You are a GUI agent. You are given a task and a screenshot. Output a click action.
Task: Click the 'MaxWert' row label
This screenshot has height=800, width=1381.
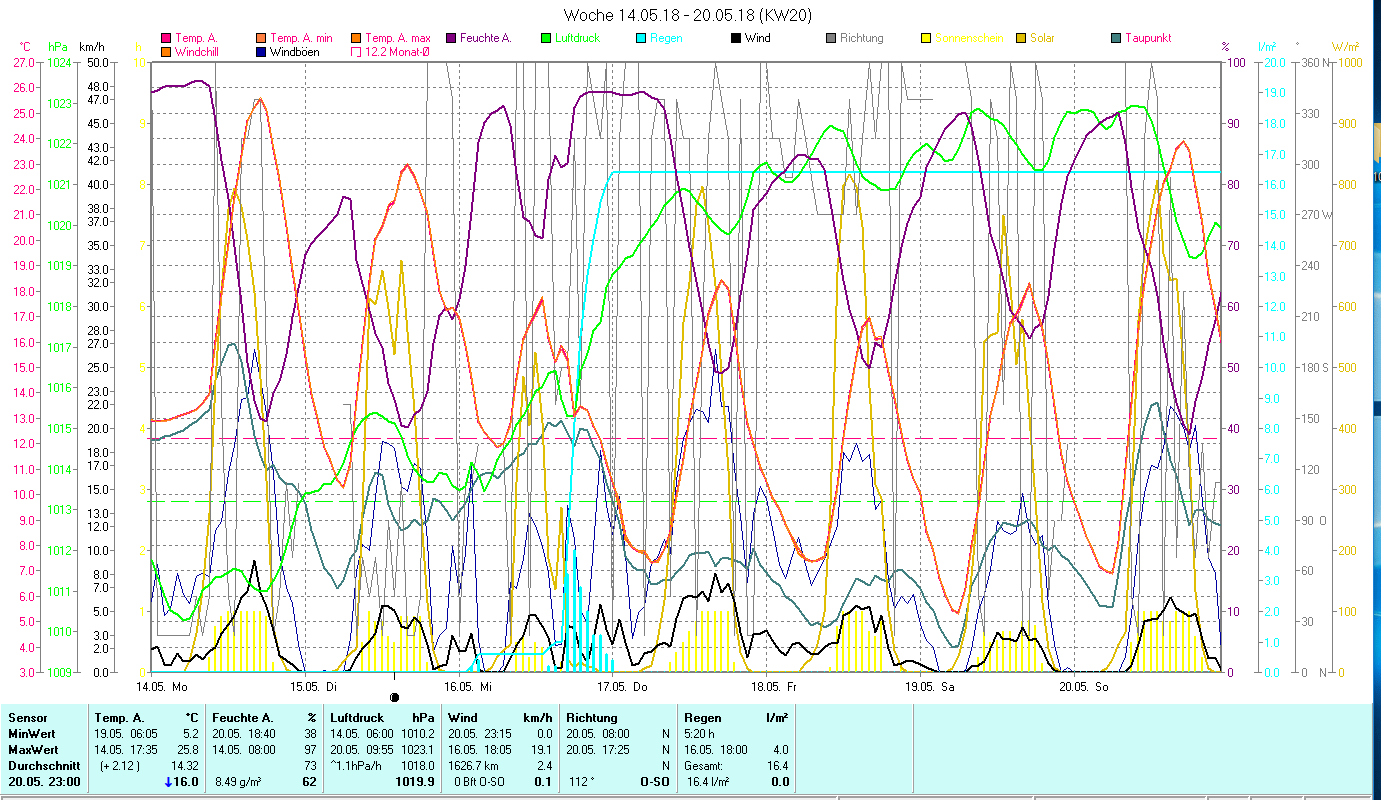(x=34, y=750)
